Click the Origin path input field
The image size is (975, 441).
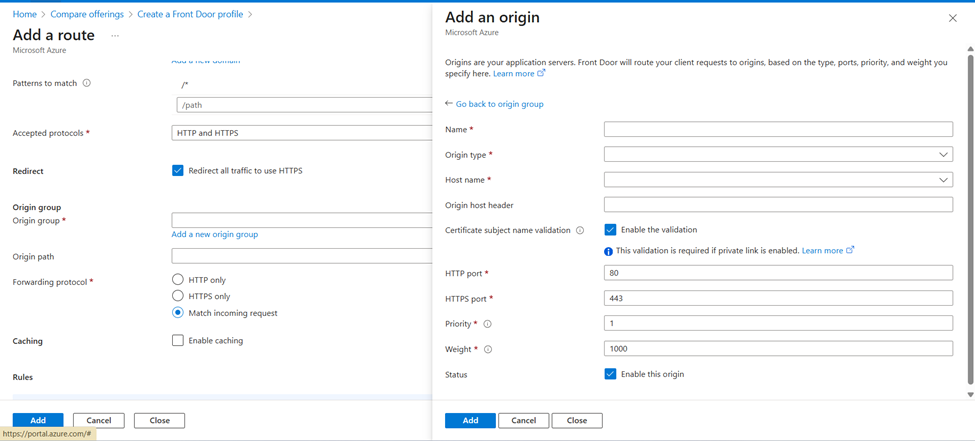point(302,256)
